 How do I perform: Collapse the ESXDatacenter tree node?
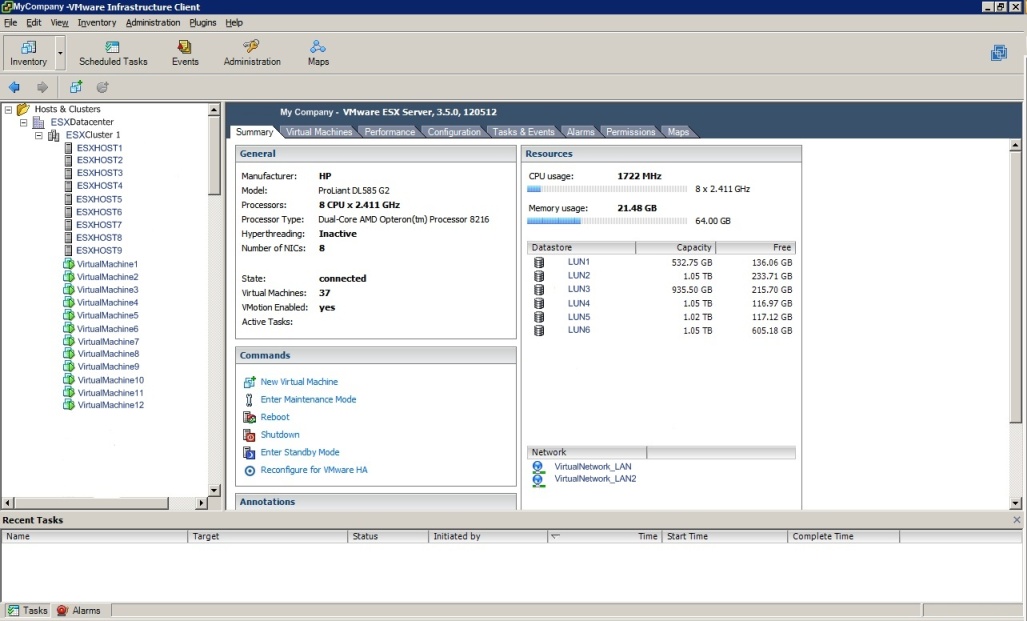coord(24,122)
